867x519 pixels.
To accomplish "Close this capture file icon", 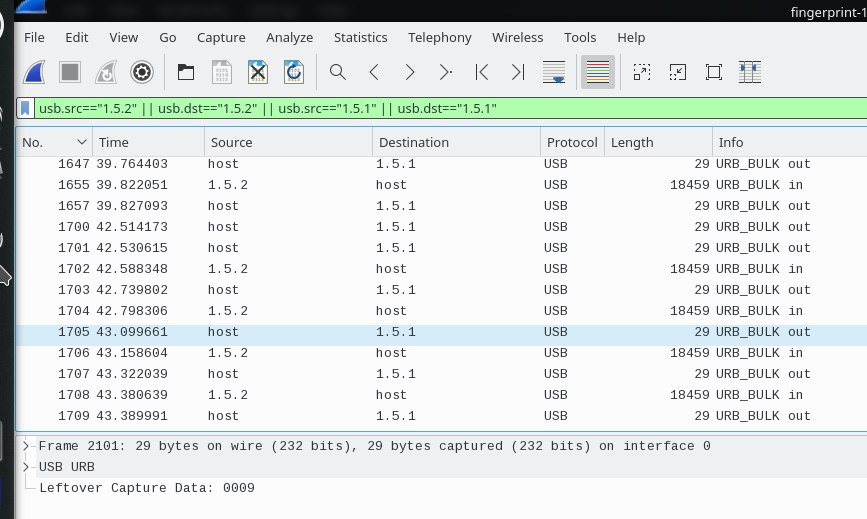I will [x=258, y=72].
